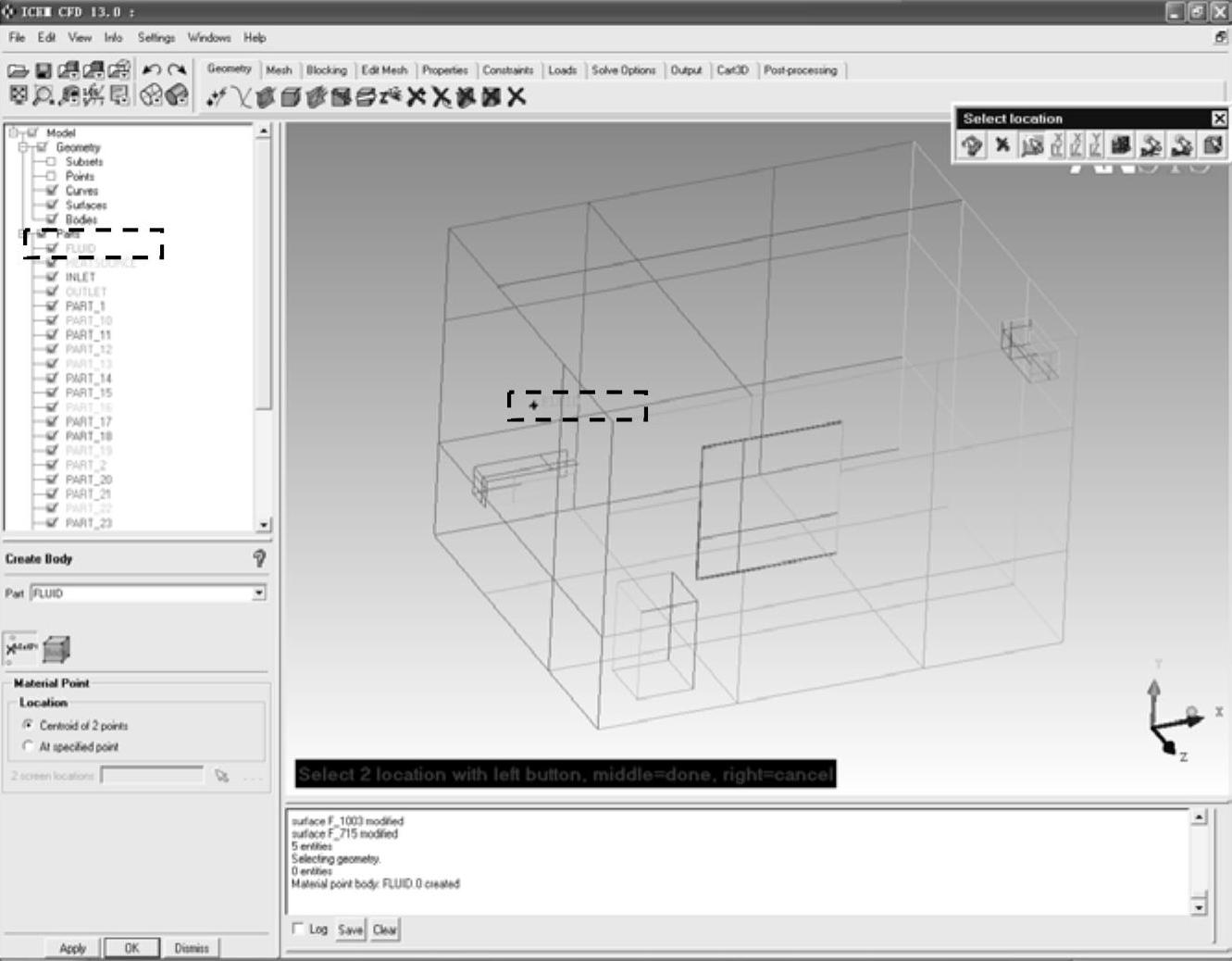The width and height of the screenshot is (1232, 961).
Task: Click the model tree scroll-up arrow
Action: coord(264,131)
